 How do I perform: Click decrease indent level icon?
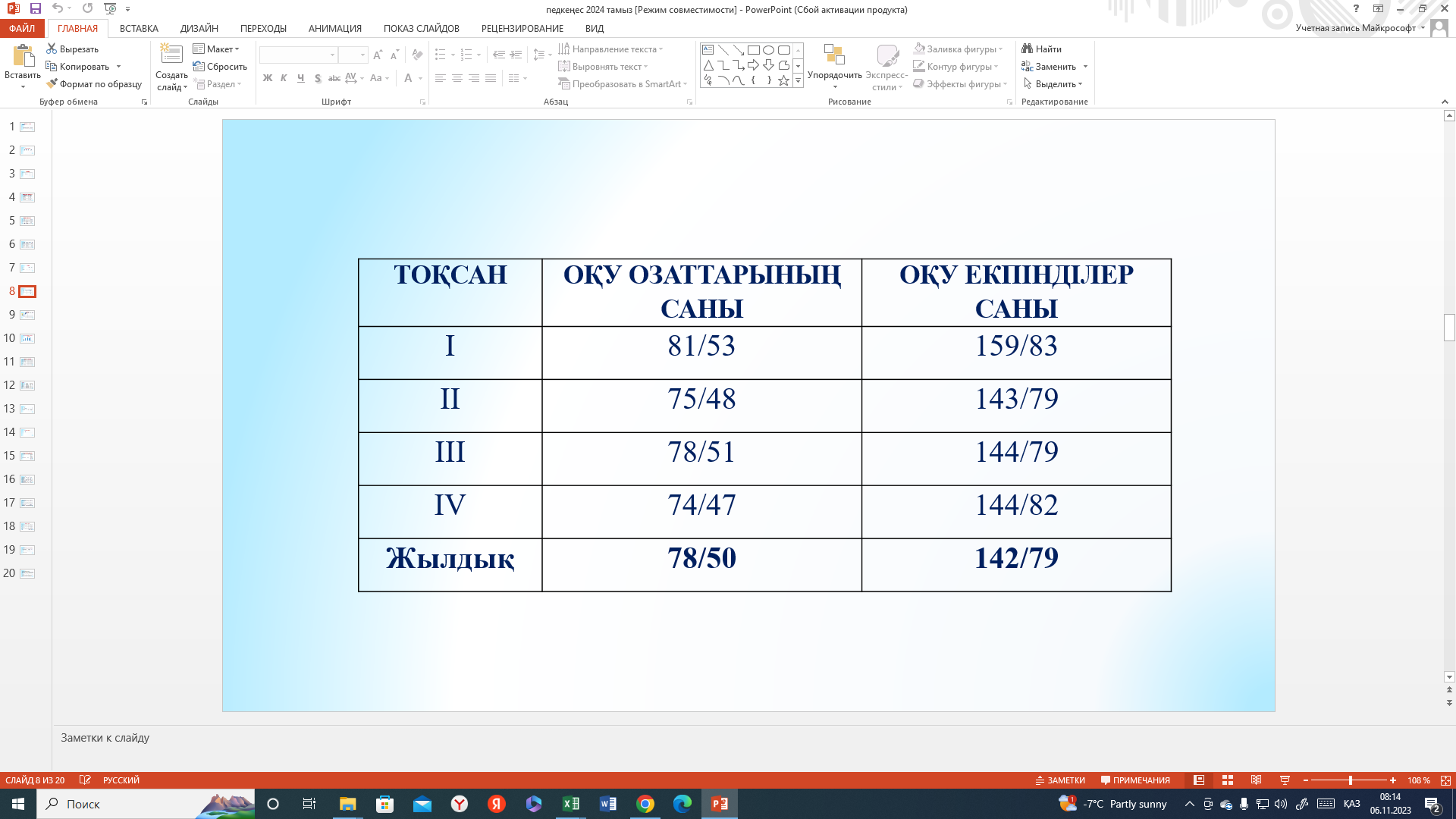[x=498, y=55]
